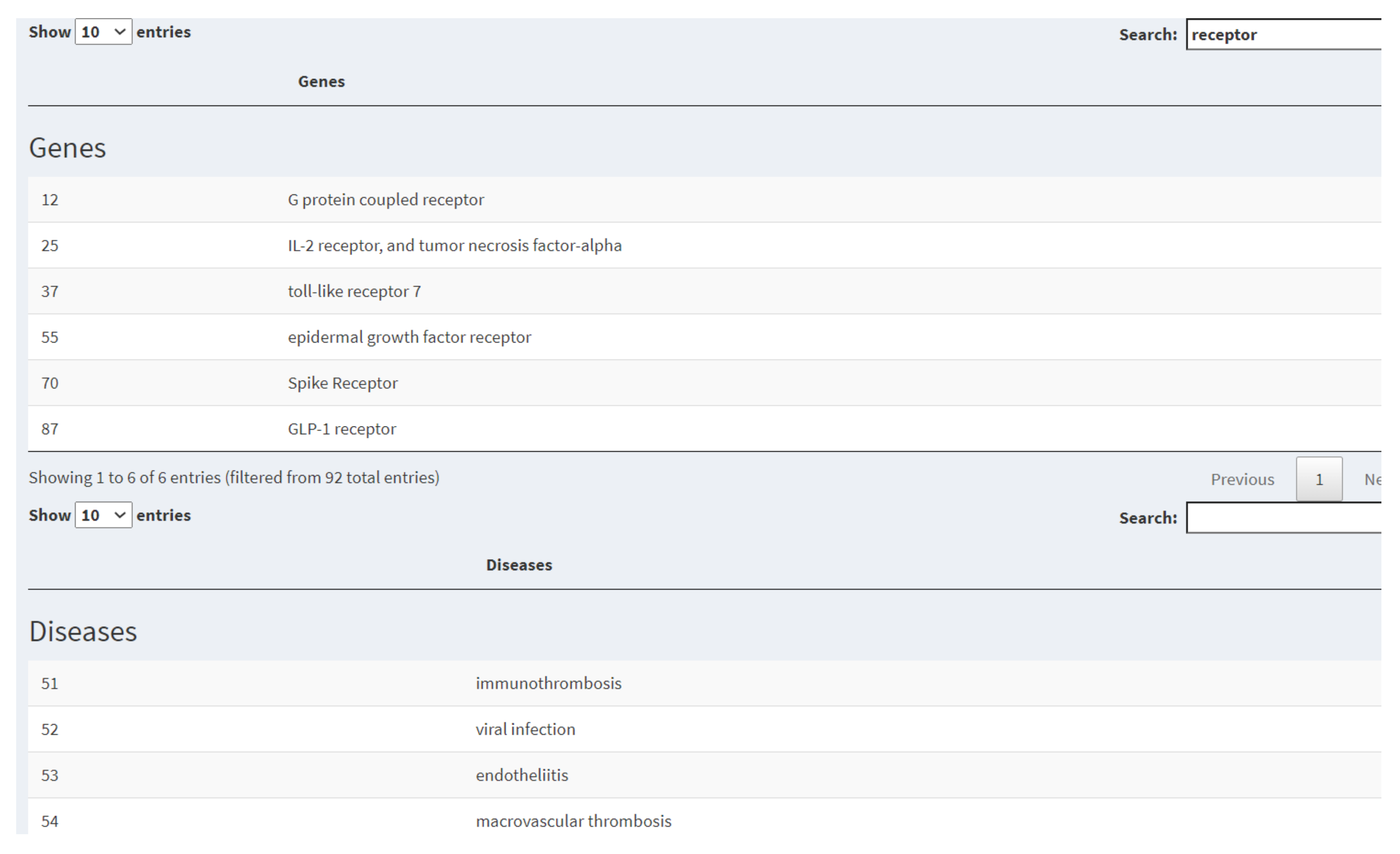
Task: Sort by the Diseases column header
Action: pyautogui.click(x=519, y=564)
